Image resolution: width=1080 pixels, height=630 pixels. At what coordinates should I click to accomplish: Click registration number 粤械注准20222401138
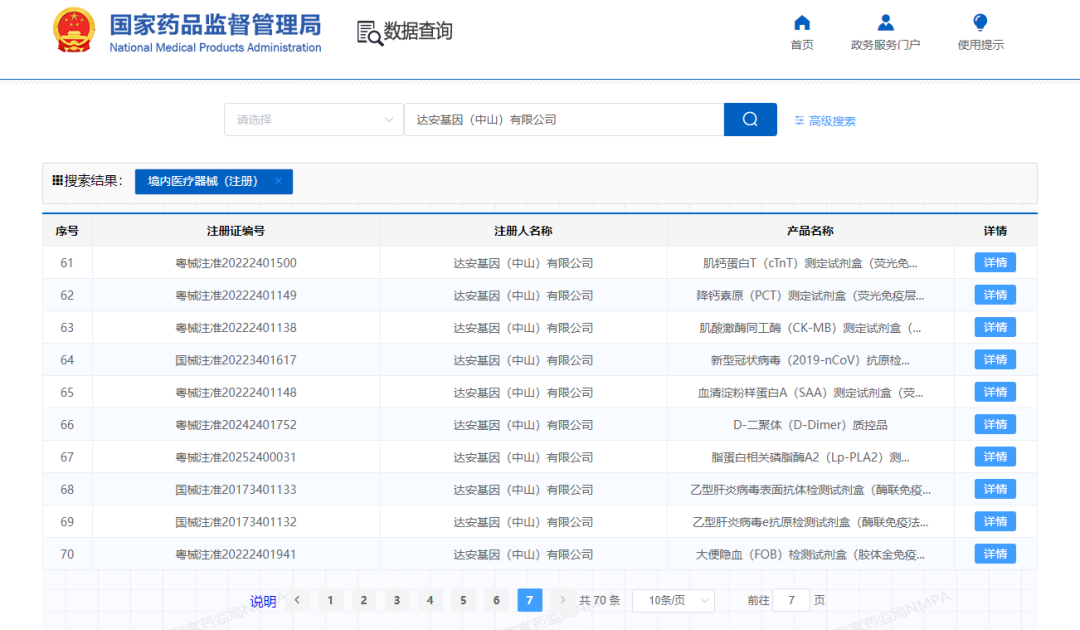[236, 328]
